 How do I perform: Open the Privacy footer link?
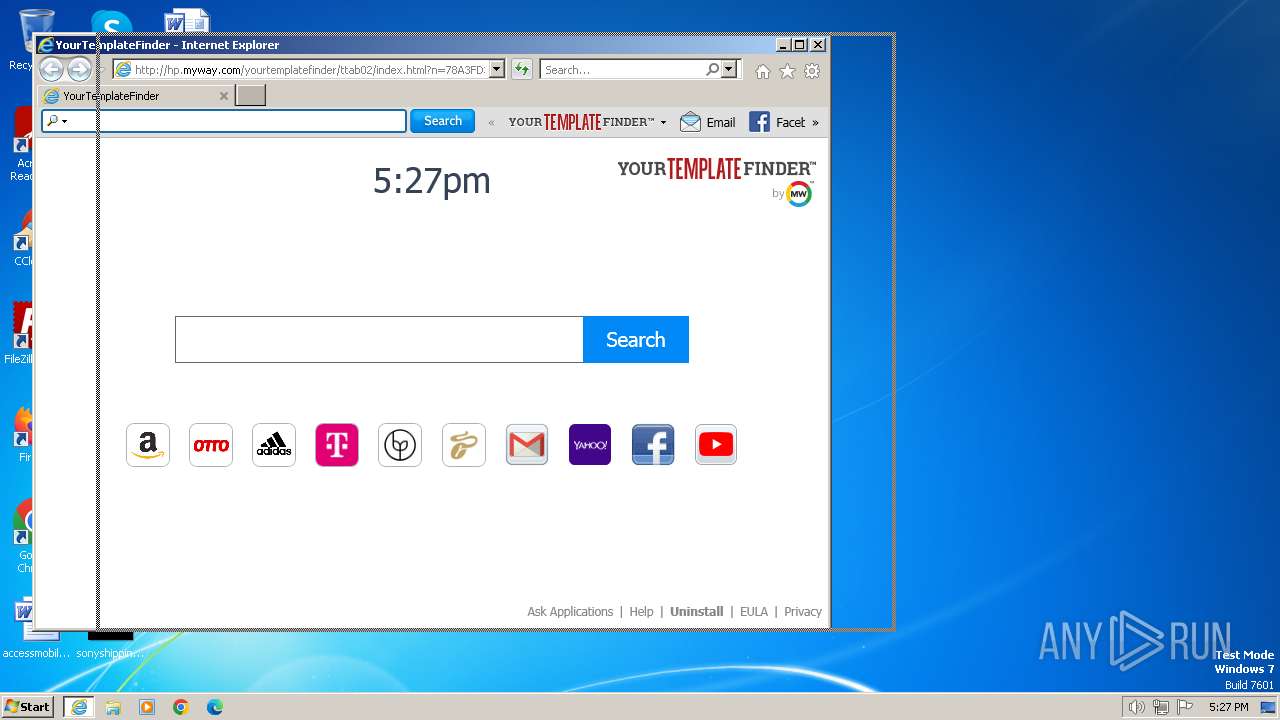(x=803, y=612)
